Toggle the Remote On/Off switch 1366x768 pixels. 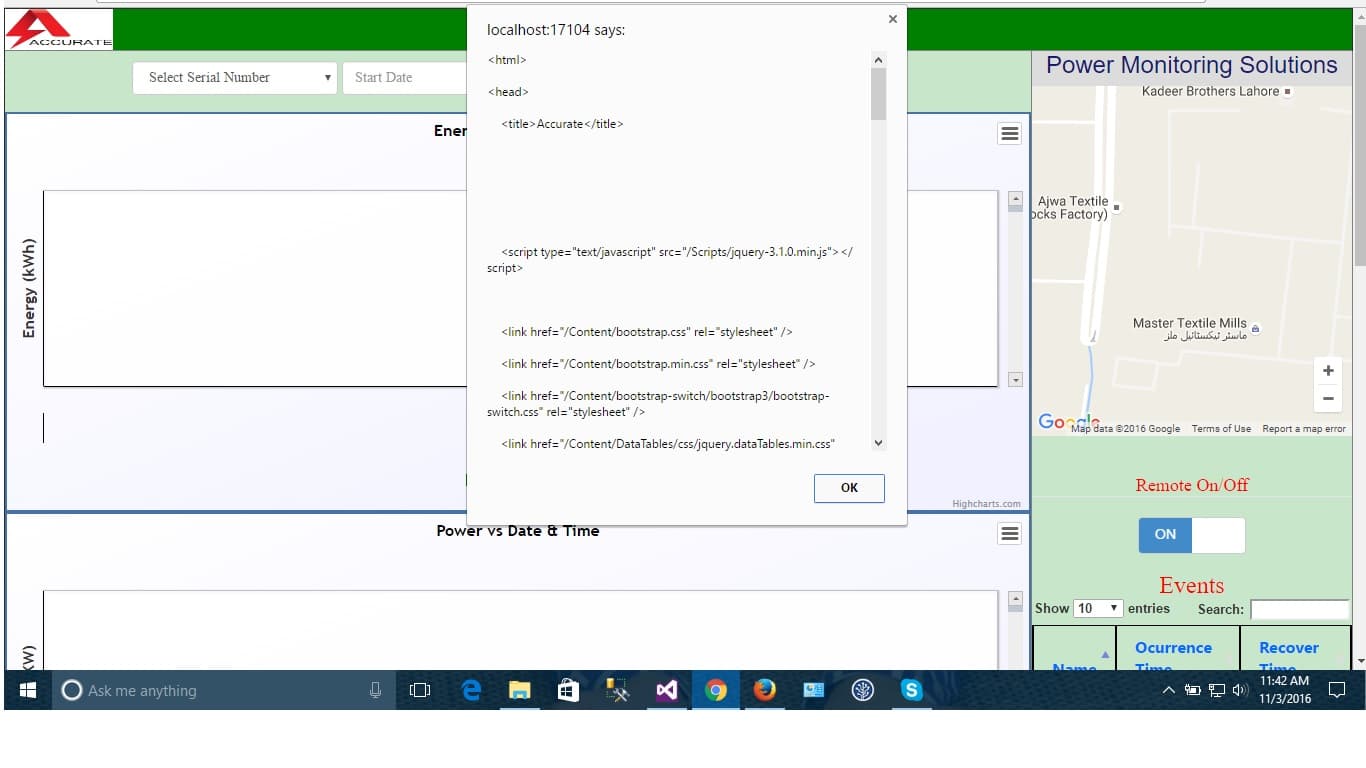point(1192,535)
